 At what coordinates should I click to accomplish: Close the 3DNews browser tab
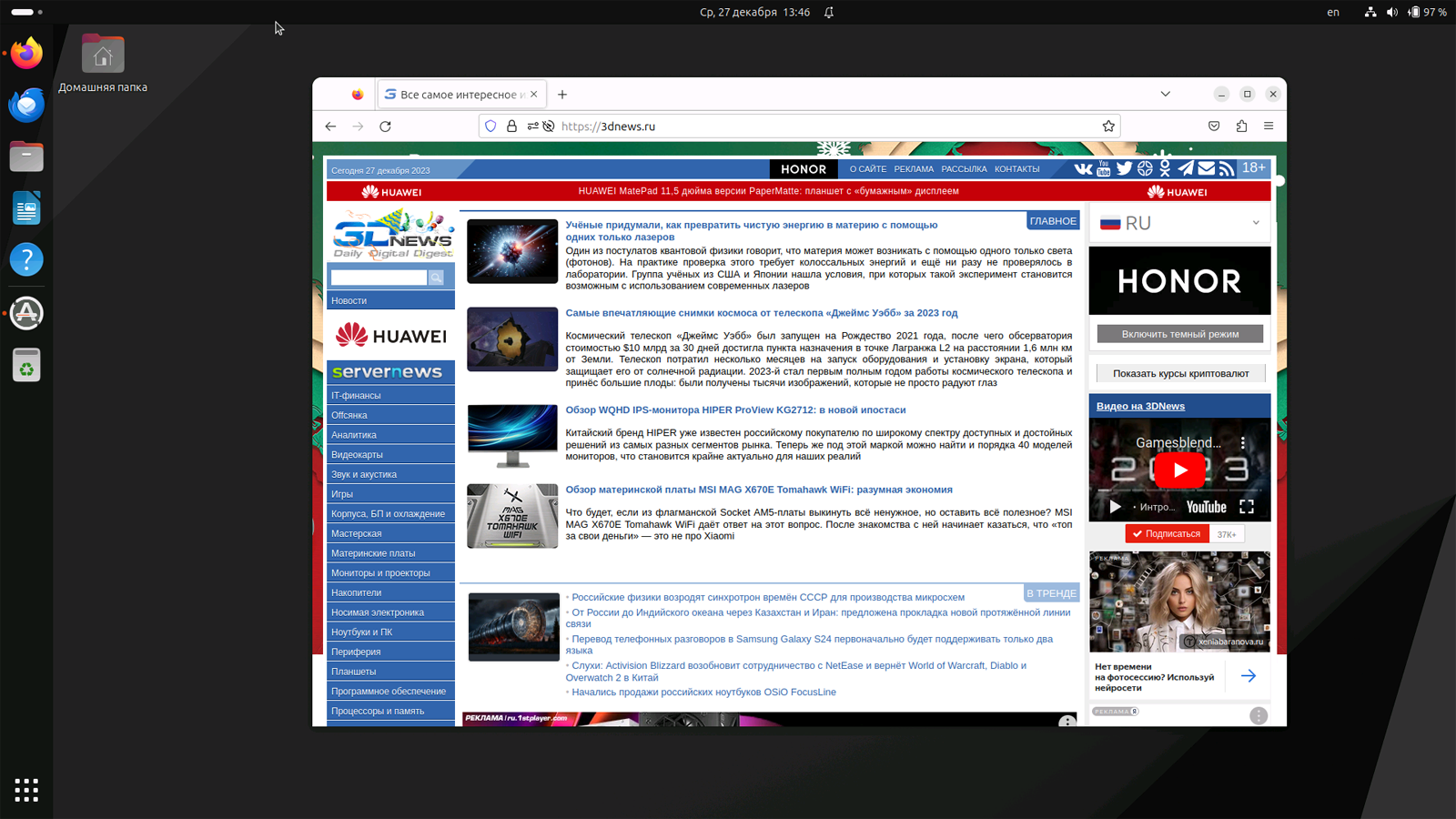(x=534, y=95)
